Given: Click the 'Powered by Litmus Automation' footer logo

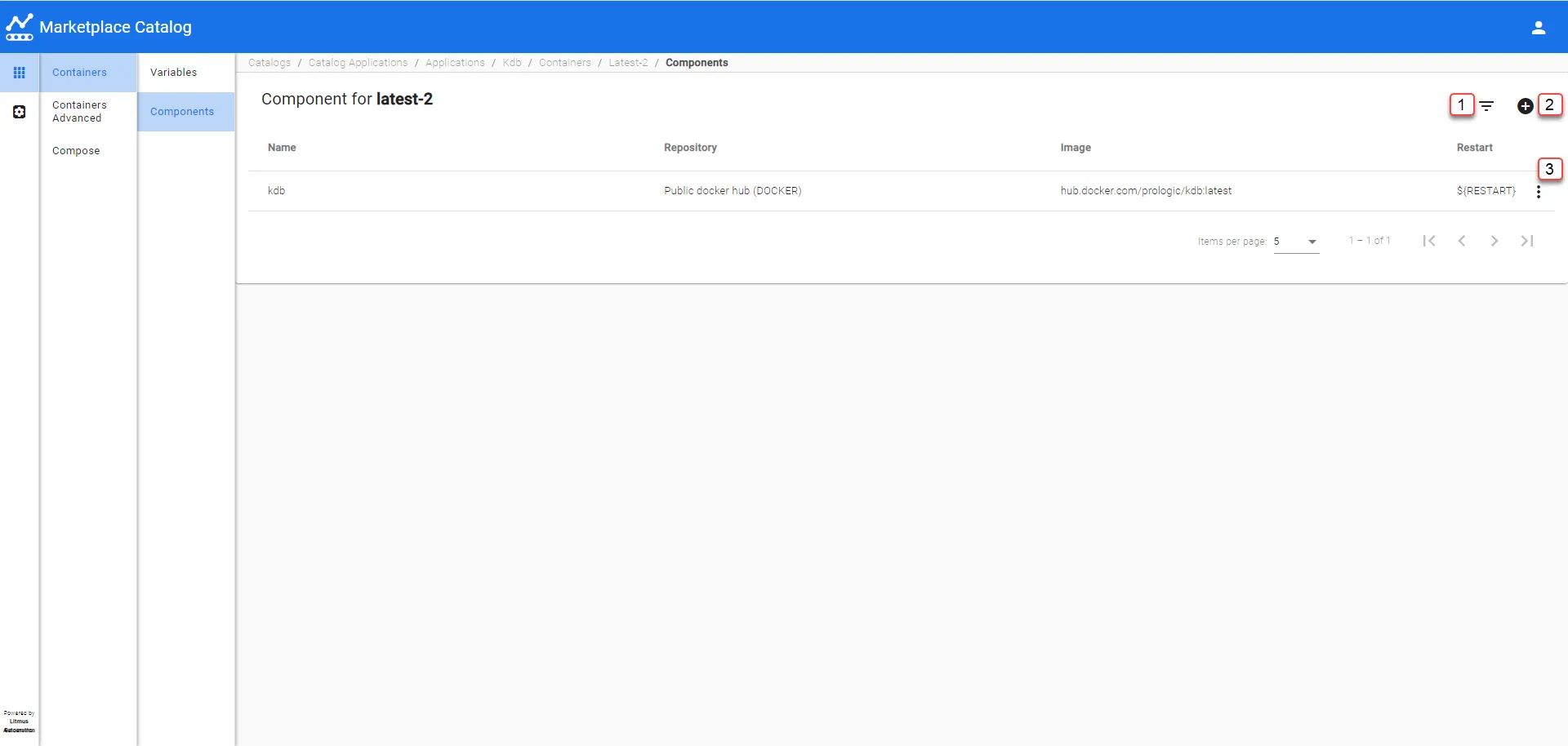Looking at the screenshot, I should [x=19, y=722].
